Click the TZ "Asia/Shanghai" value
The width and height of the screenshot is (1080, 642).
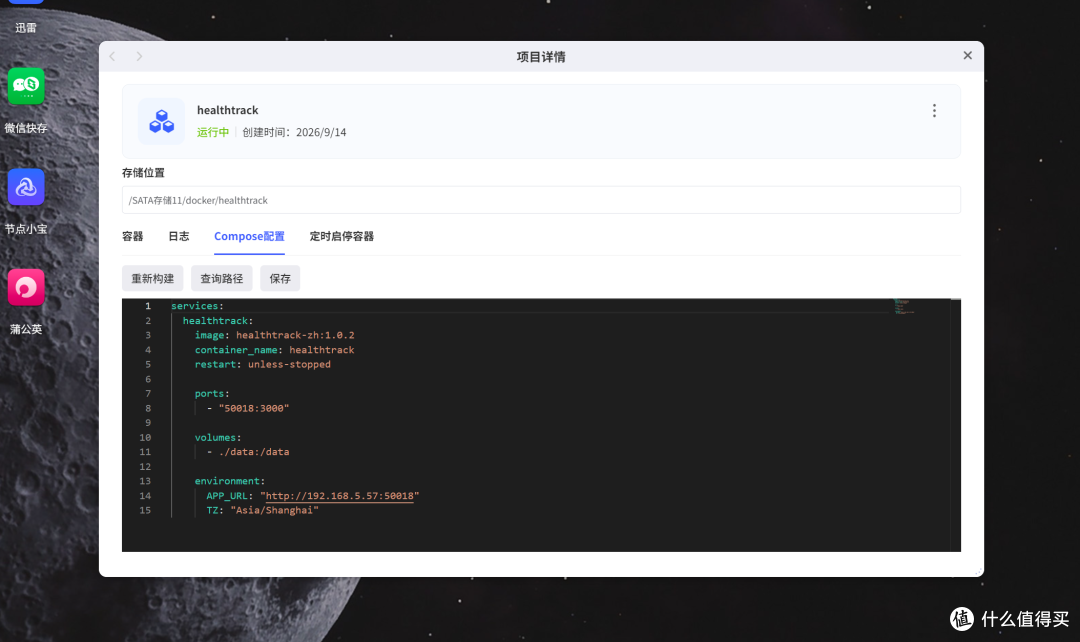tap(275, 510)
